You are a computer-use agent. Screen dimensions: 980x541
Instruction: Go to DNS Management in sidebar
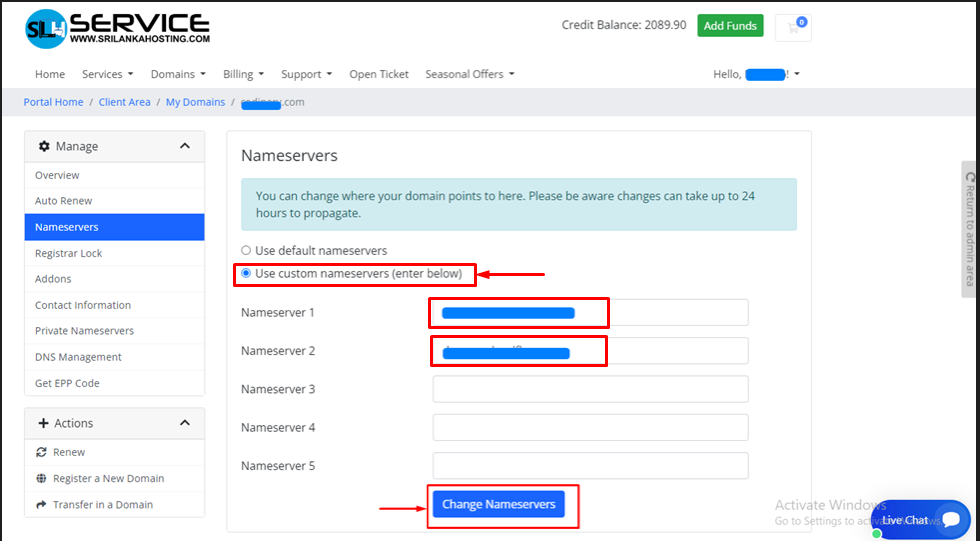point(78,357)
